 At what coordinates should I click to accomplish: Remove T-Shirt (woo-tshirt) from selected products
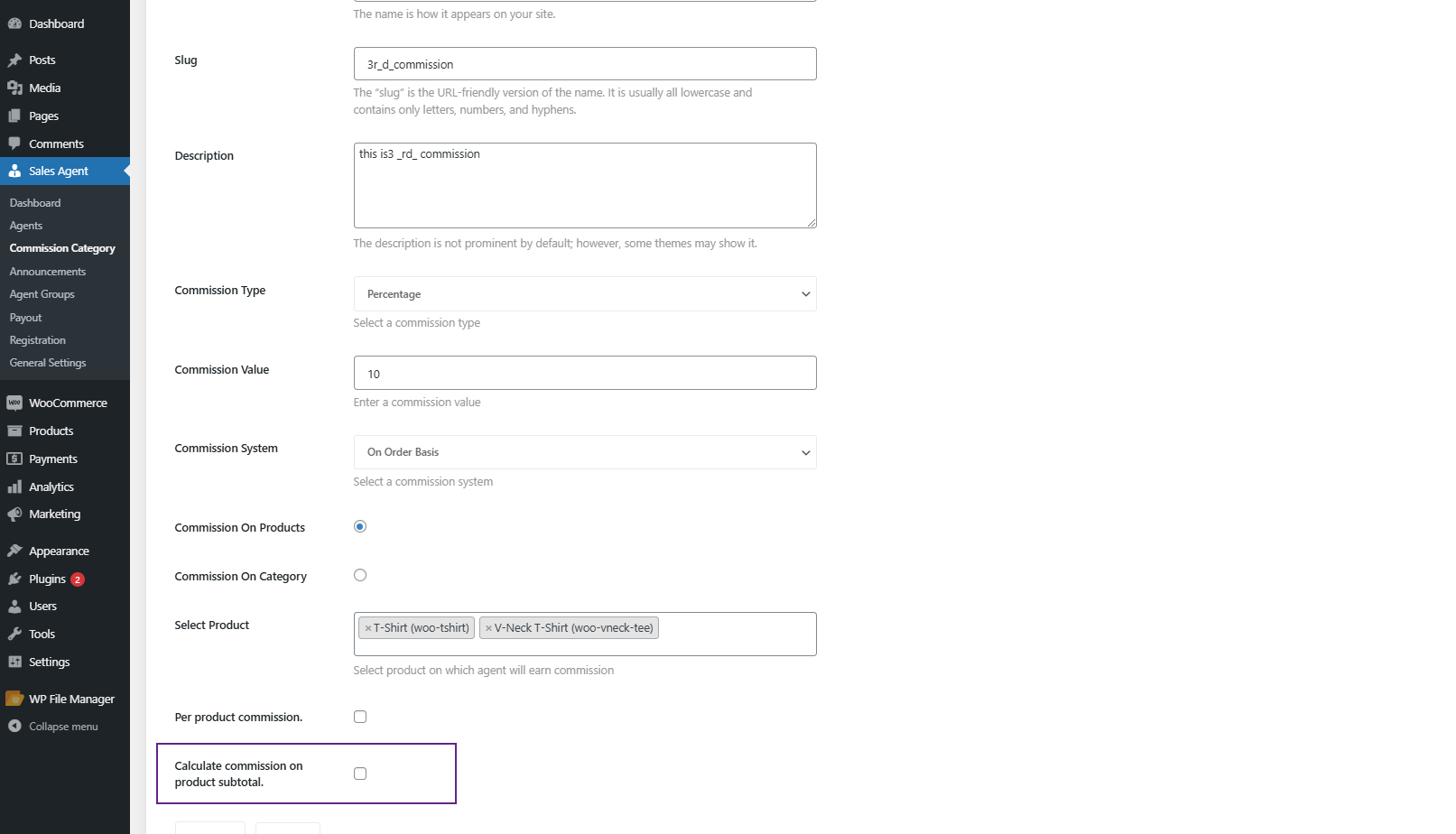368,628
